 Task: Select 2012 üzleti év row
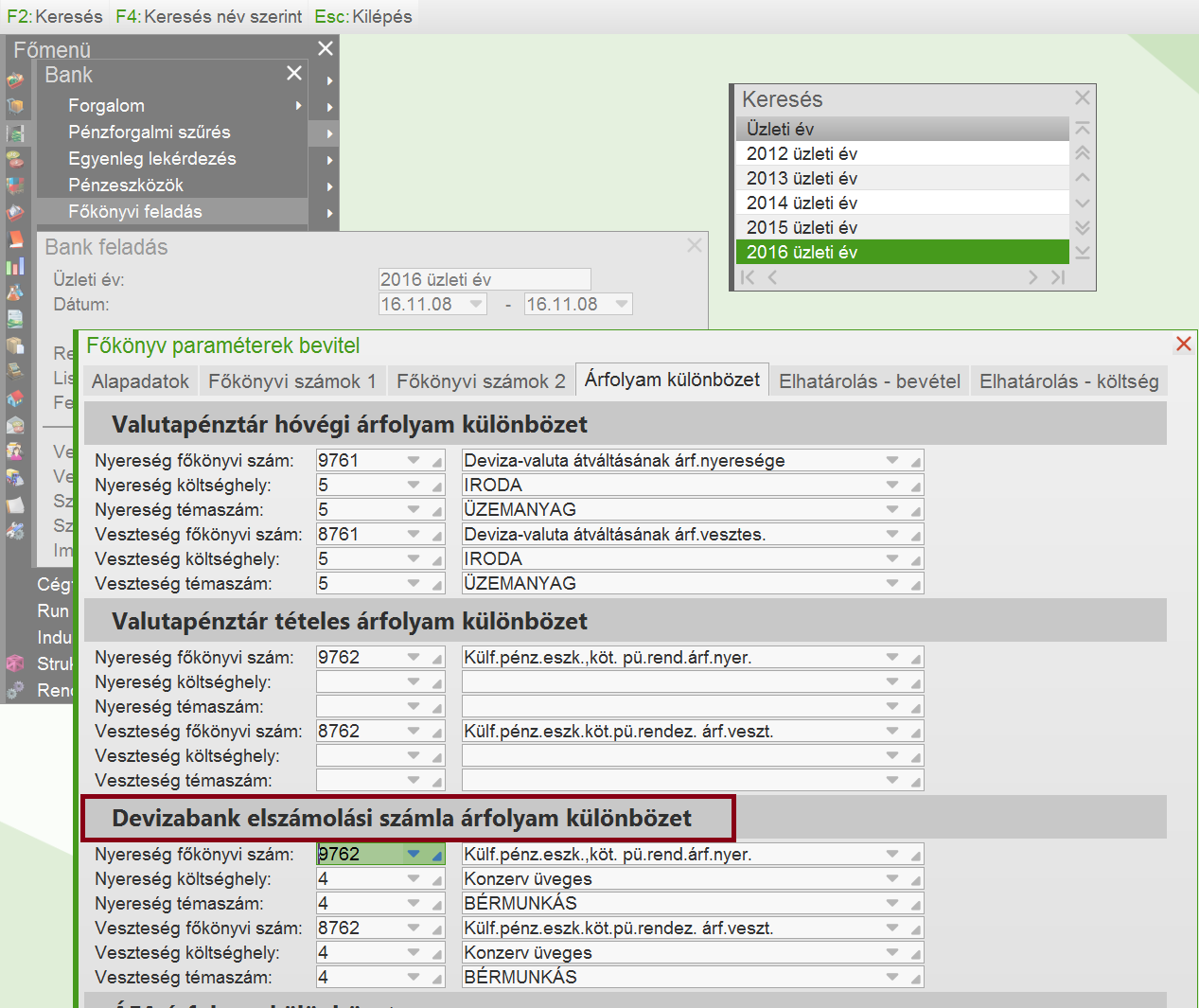(902, 153)
